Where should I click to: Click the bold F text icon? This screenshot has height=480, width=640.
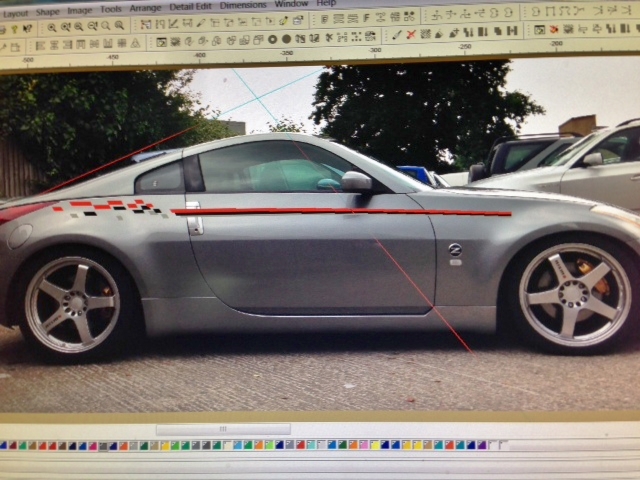pos(366,18)
